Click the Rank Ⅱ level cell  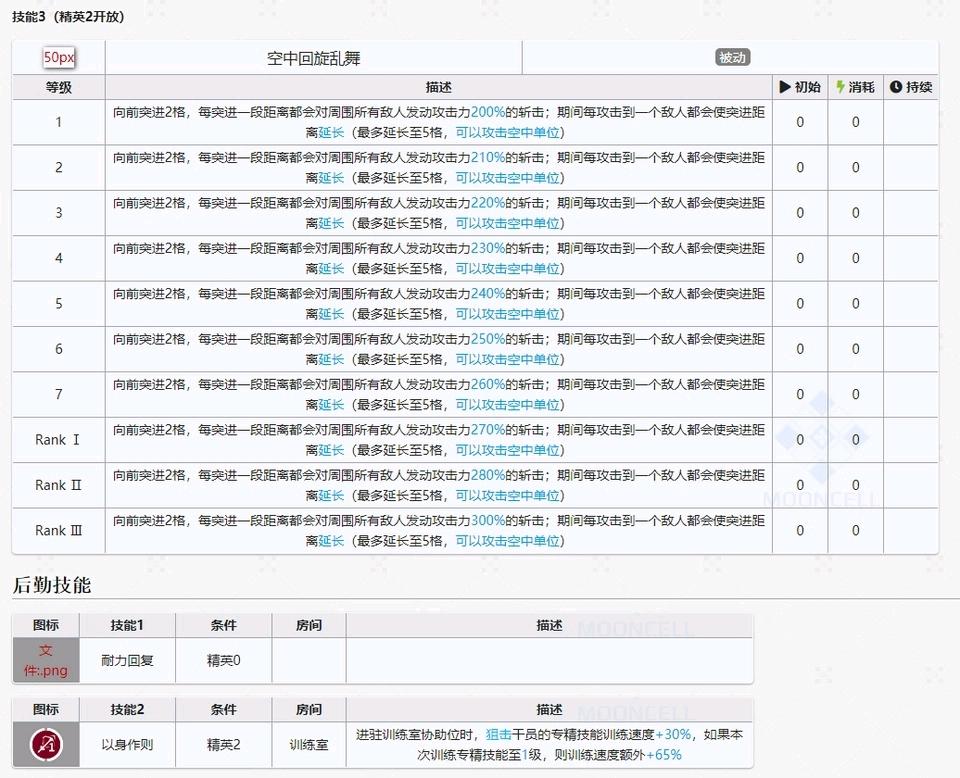pos(59,485)
